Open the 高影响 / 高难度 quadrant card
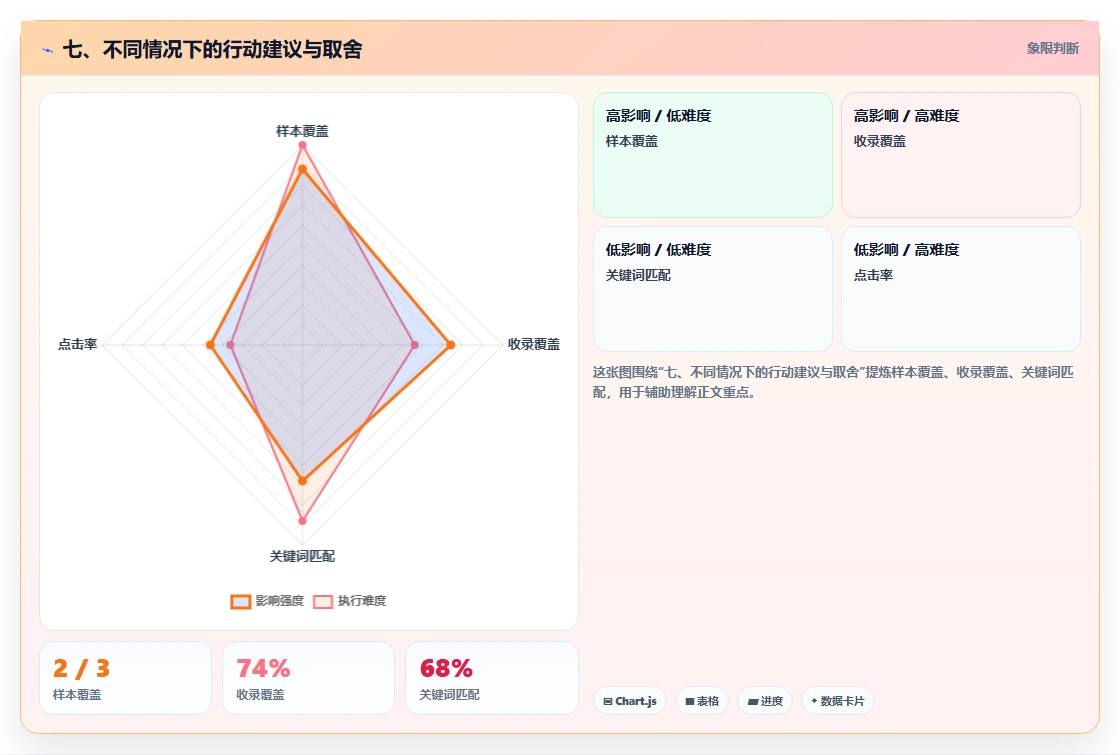The height and width of the screenshot is (755, 1120). pyautogui.click(x=961, y=155)
